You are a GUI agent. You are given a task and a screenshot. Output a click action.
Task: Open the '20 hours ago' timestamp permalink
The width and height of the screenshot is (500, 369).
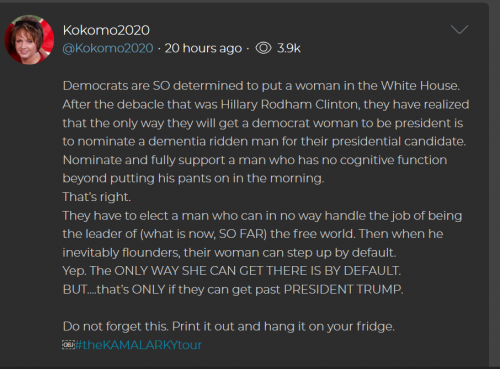[x=203, y=48]
